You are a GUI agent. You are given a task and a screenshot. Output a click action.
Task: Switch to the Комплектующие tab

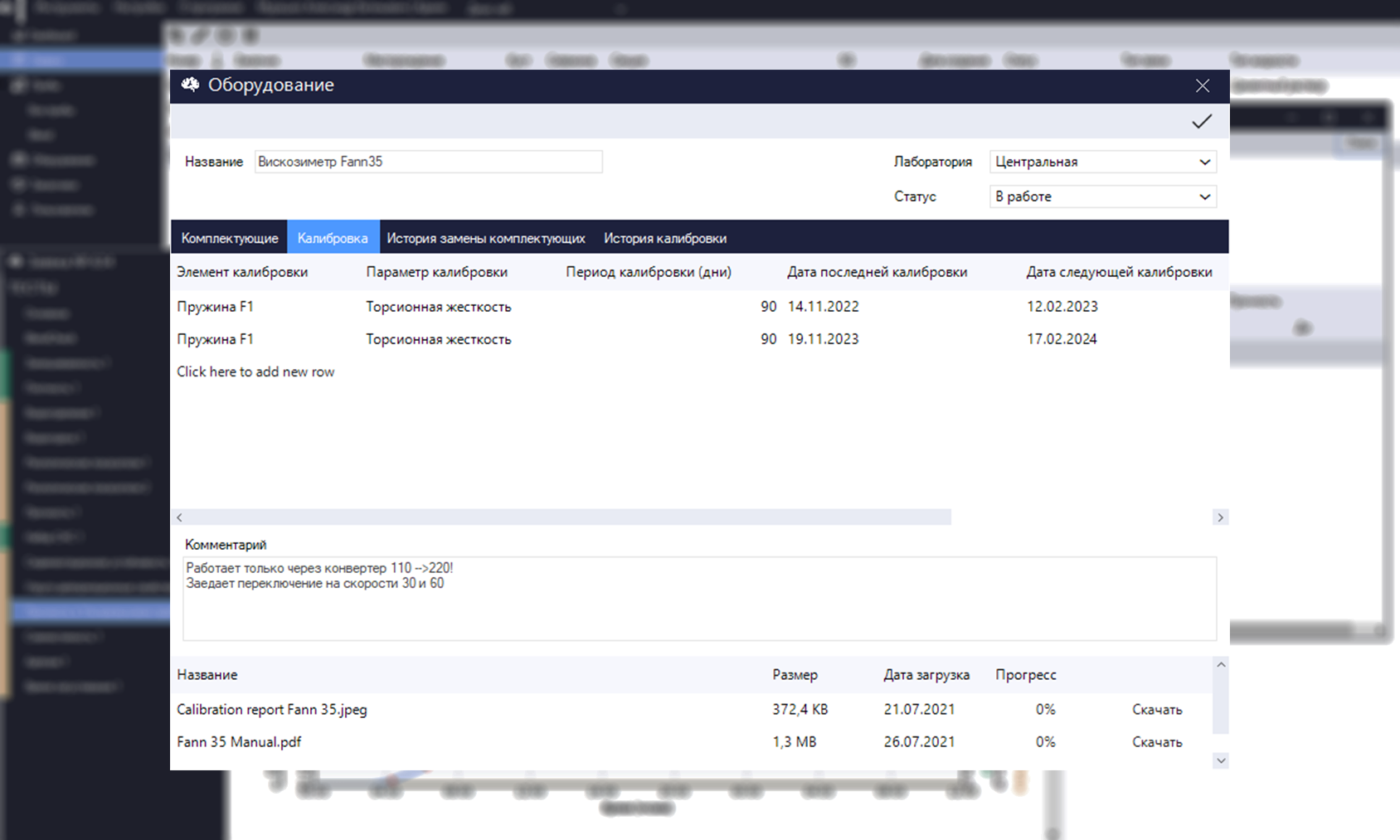(x=230, y=238)
